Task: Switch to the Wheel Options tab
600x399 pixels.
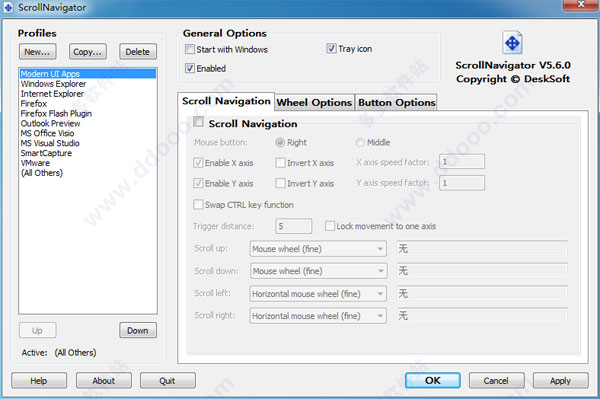Action: coord(314,103)
